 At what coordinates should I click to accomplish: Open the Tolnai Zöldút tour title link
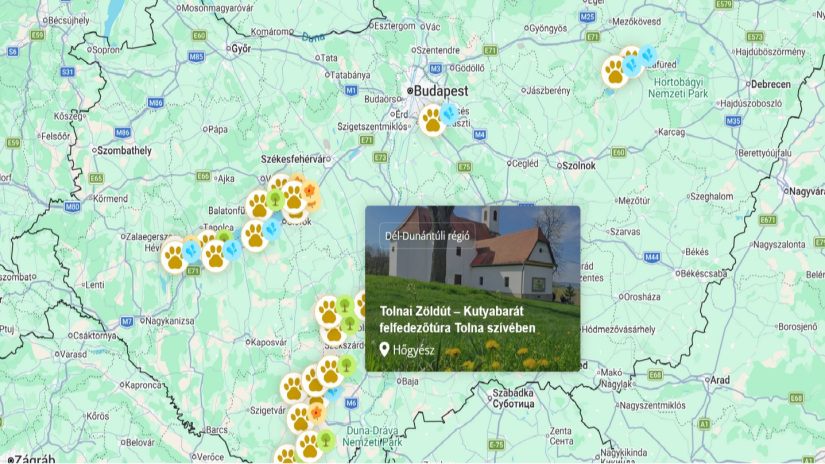pos(457,319)
